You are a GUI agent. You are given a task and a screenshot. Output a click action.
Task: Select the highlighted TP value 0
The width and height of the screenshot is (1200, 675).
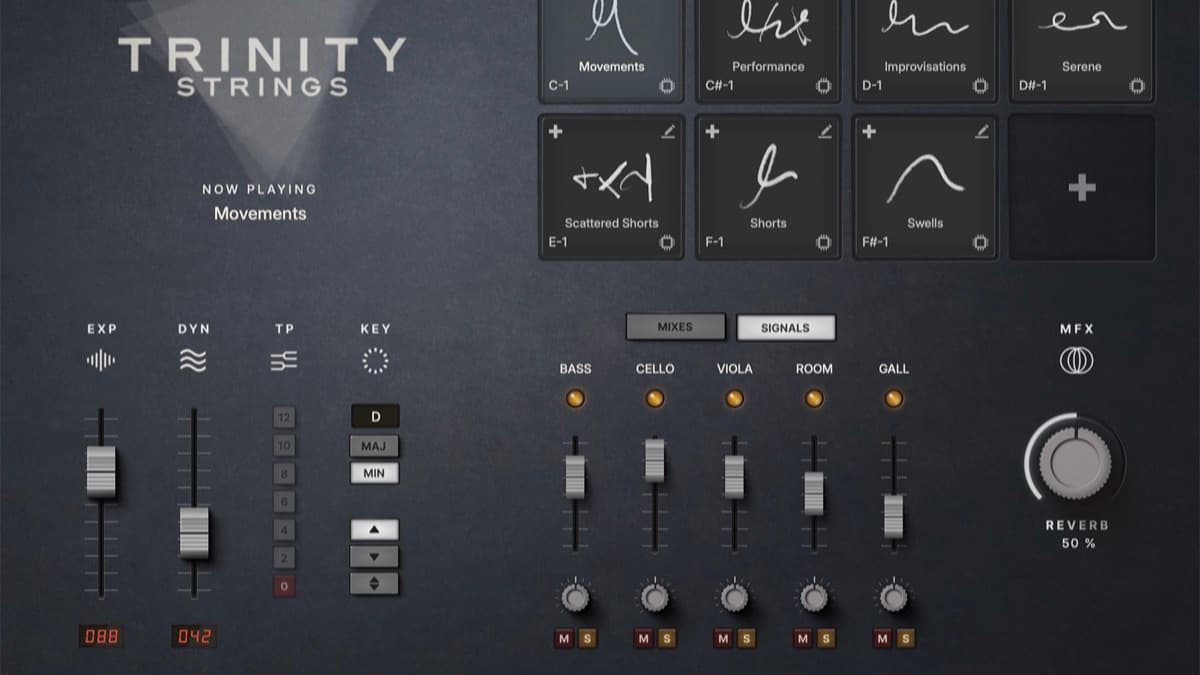(284, 587)
